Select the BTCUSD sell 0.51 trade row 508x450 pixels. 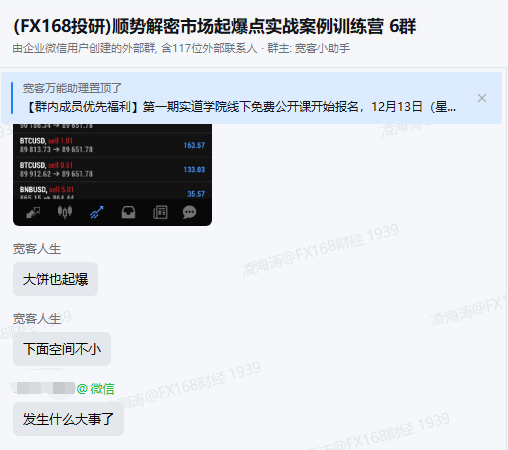pyautogui.click(x=112, y=170)
